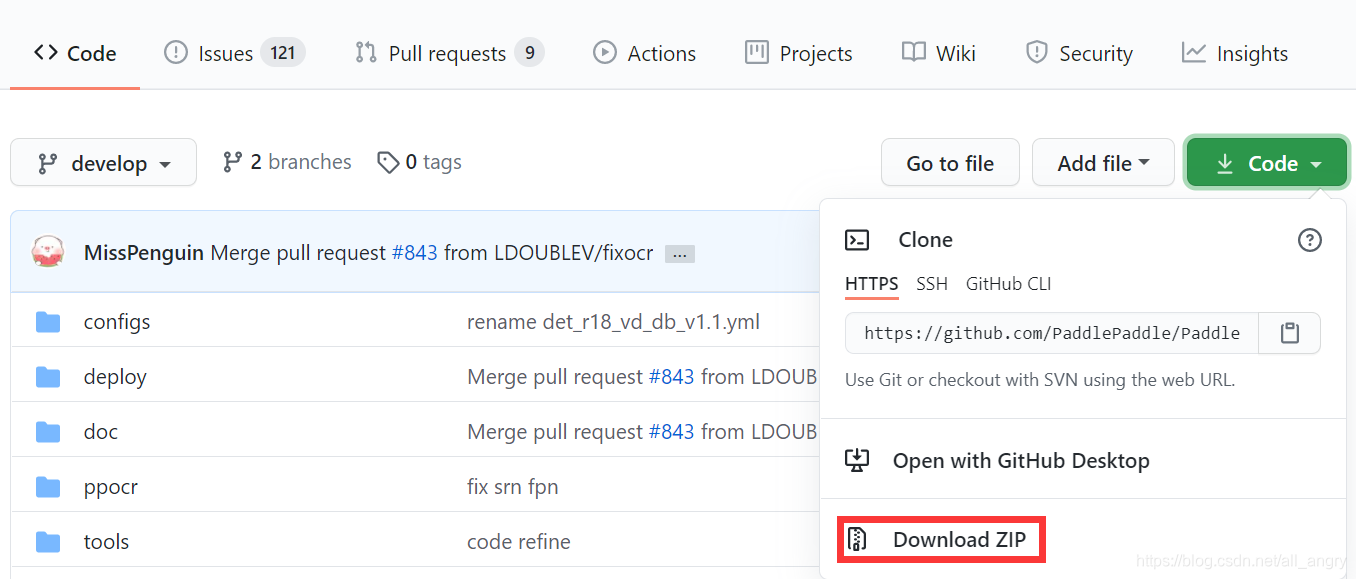Open the Pull requests tab
The image size is (1356, 579).
tap(449, 53)
